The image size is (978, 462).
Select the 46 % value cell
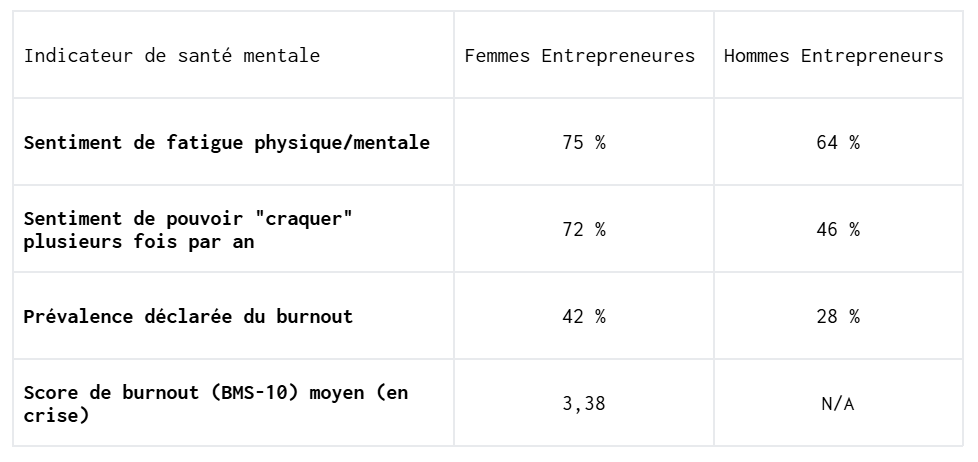click(x=838, y=229)
